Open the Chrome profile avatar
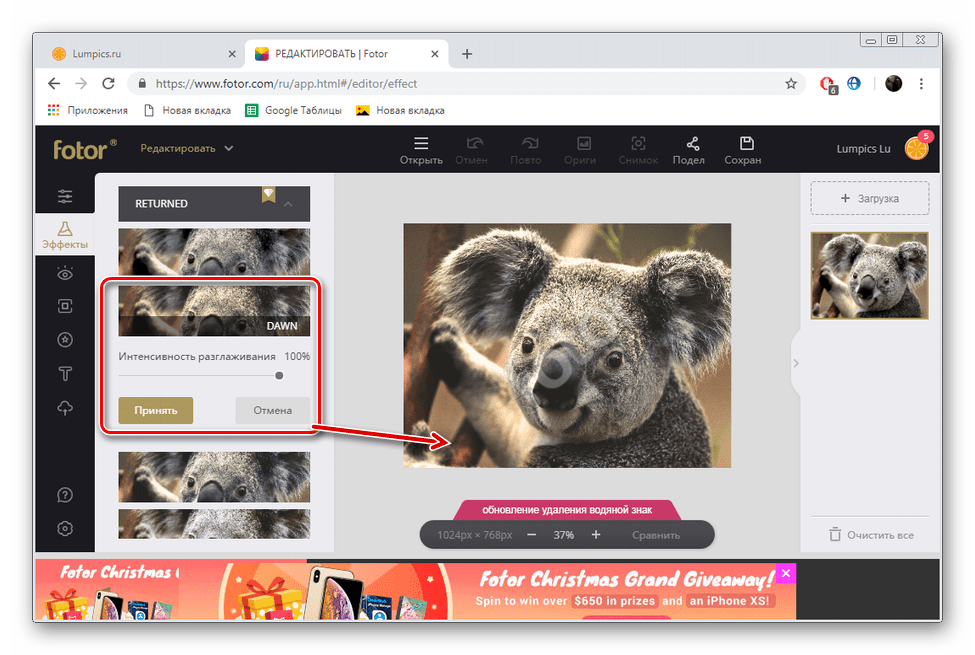Image resolution: width=975 pixels, height=655 pixels. point(894,83)
